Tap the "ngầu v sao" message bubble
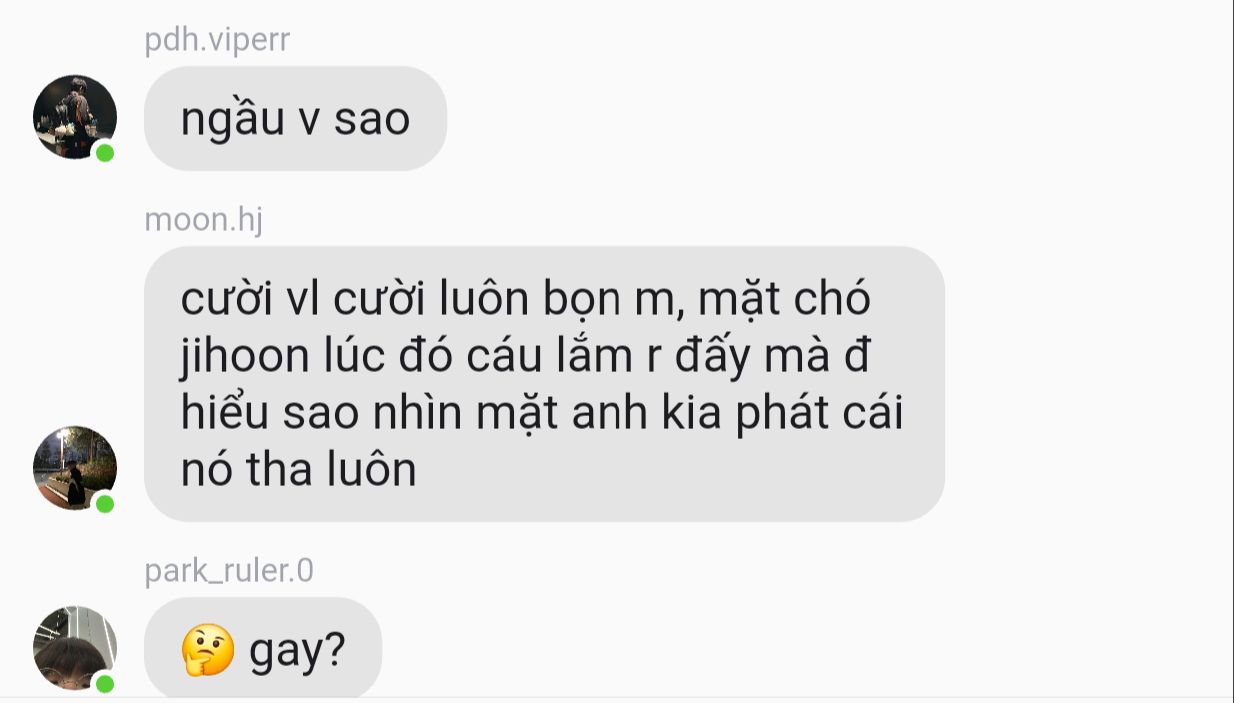The image size is (1234, 703). pos(295,118)
